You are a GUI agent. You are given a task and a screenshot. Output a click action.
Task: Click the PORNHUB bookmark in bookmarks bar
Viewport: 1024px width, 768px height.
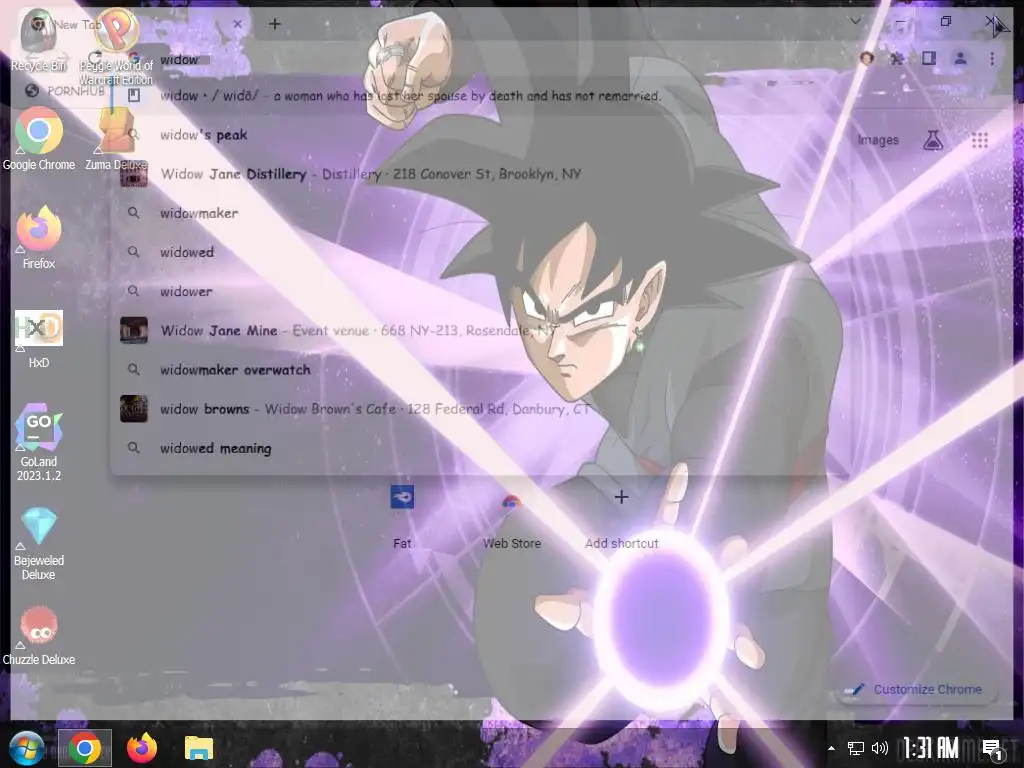[65, 91]
